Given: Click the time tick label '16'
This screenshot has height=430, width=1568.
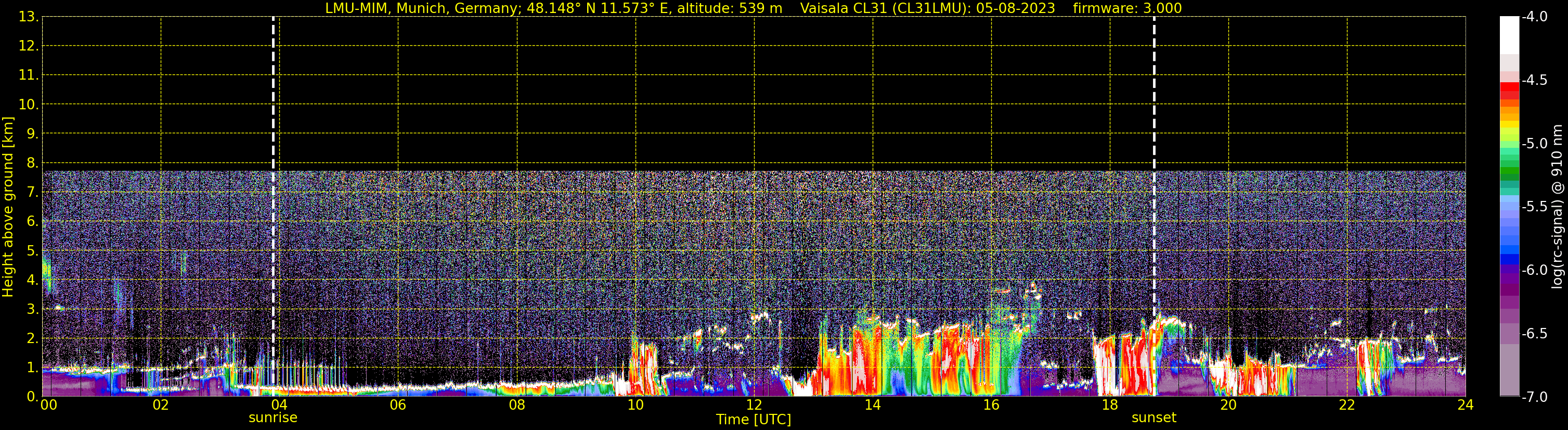Looking at the screenshot, I should tap(991, 405).
